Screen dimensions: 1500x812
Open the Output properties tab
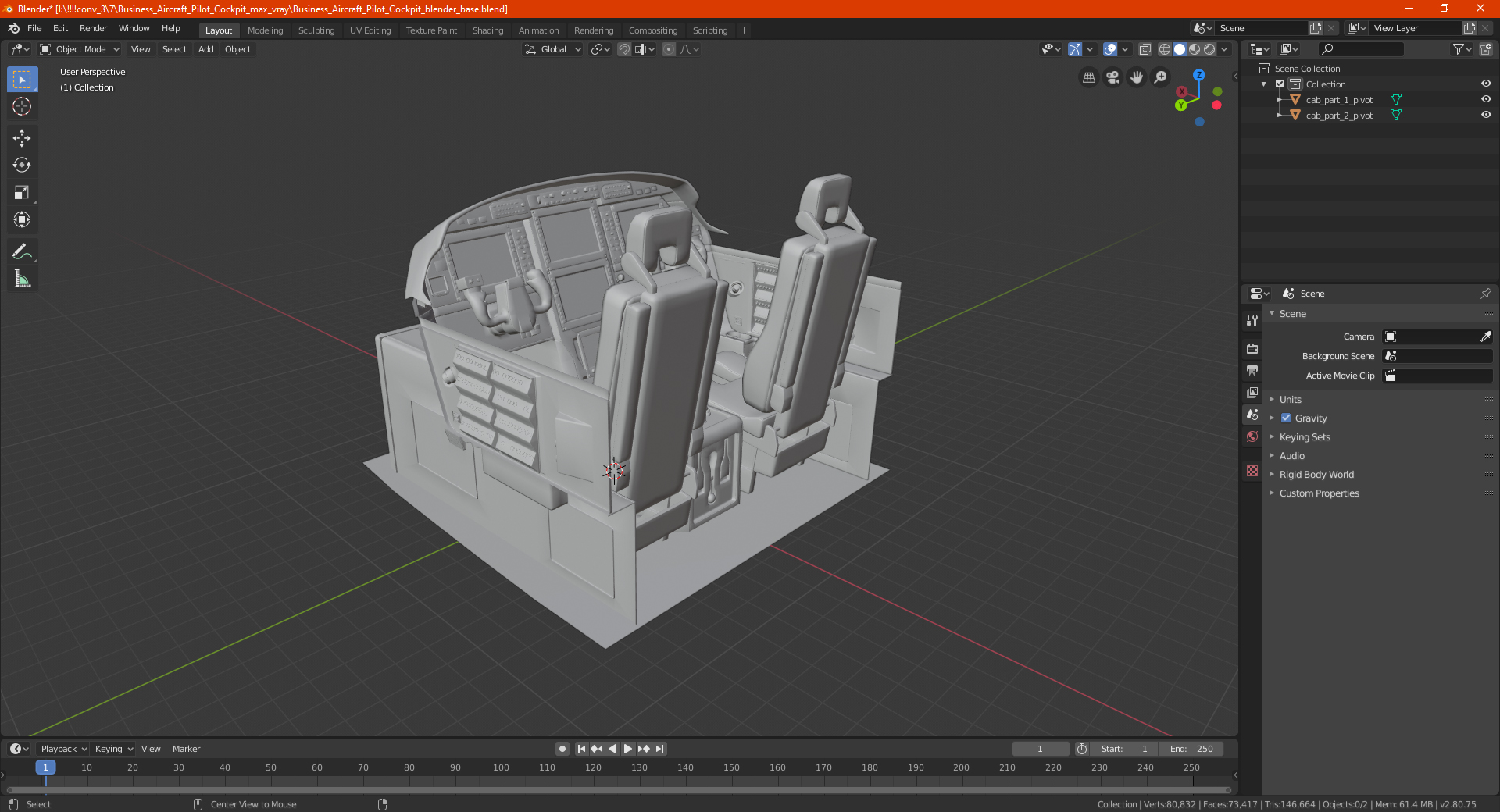click(1252, 370)
